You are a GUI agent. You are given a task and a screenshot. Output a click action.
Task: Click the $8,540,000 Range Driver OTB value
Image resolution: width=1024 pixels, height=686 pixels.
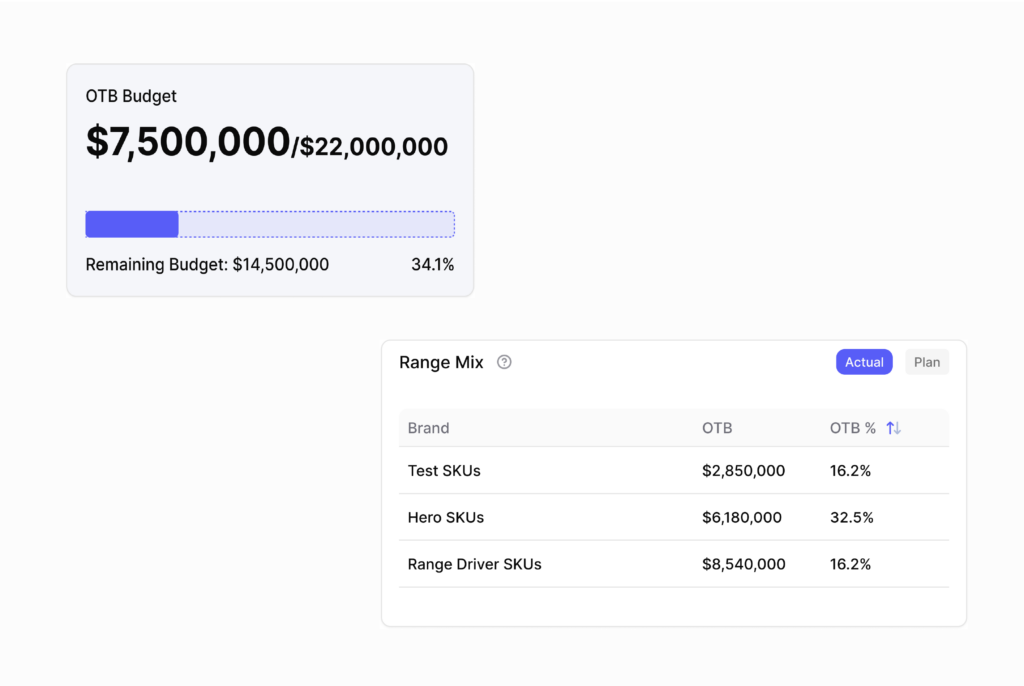743,564
